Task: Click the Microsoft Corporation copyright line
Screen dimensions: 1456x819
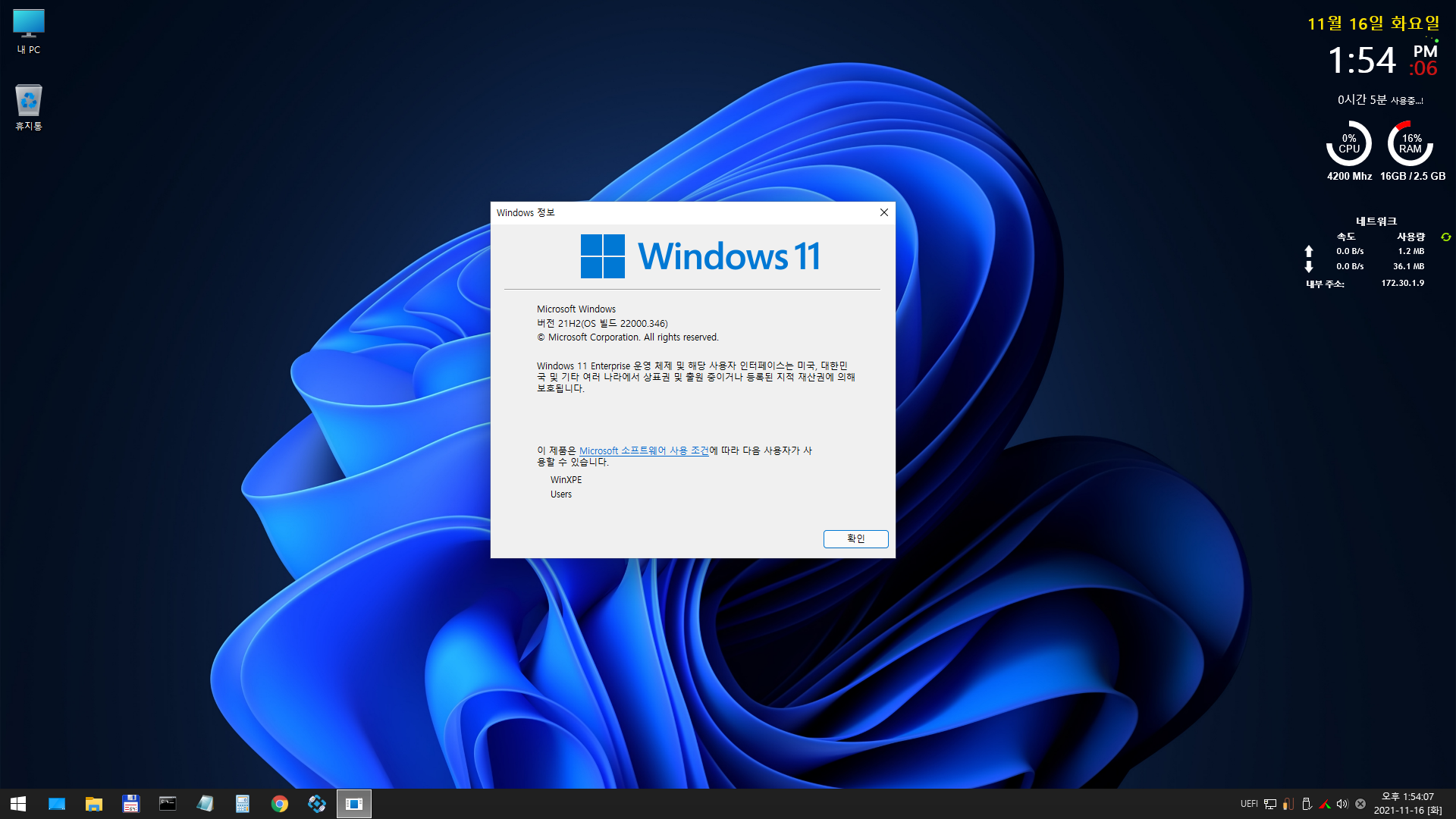Action: (628, 337)
